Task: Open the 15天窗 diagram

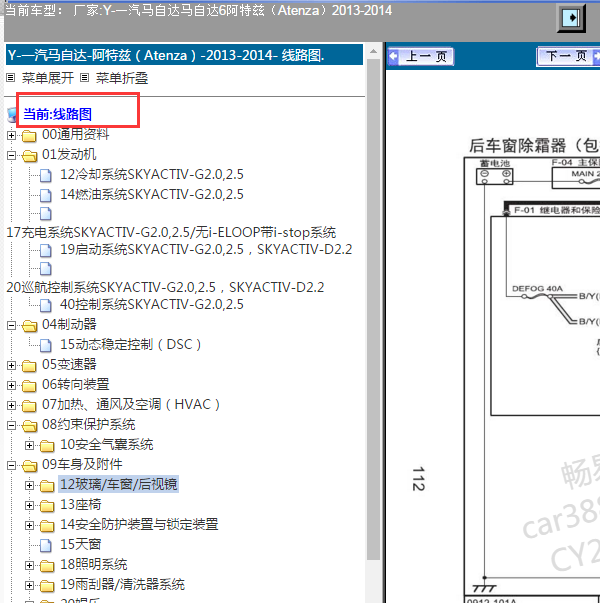Action: click(x=80, y=545)
